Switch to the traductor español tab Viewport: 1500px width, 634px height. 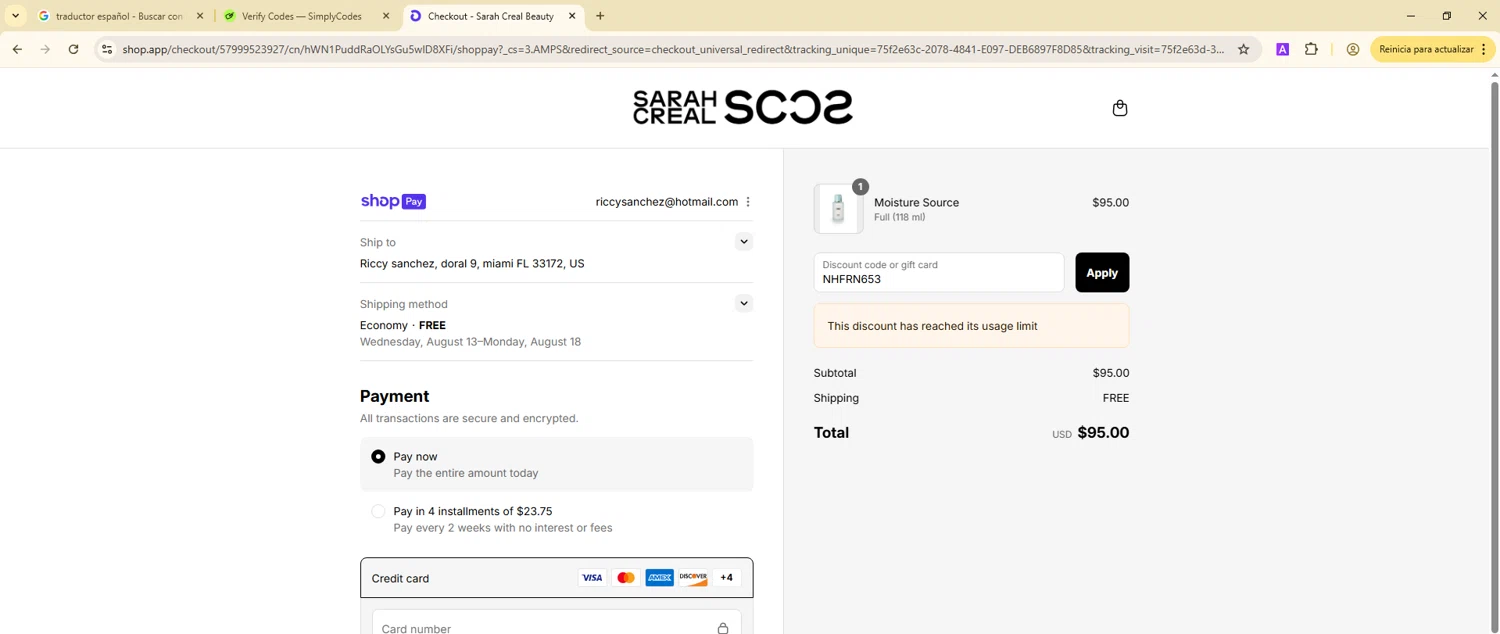click(x=121, y=16)
